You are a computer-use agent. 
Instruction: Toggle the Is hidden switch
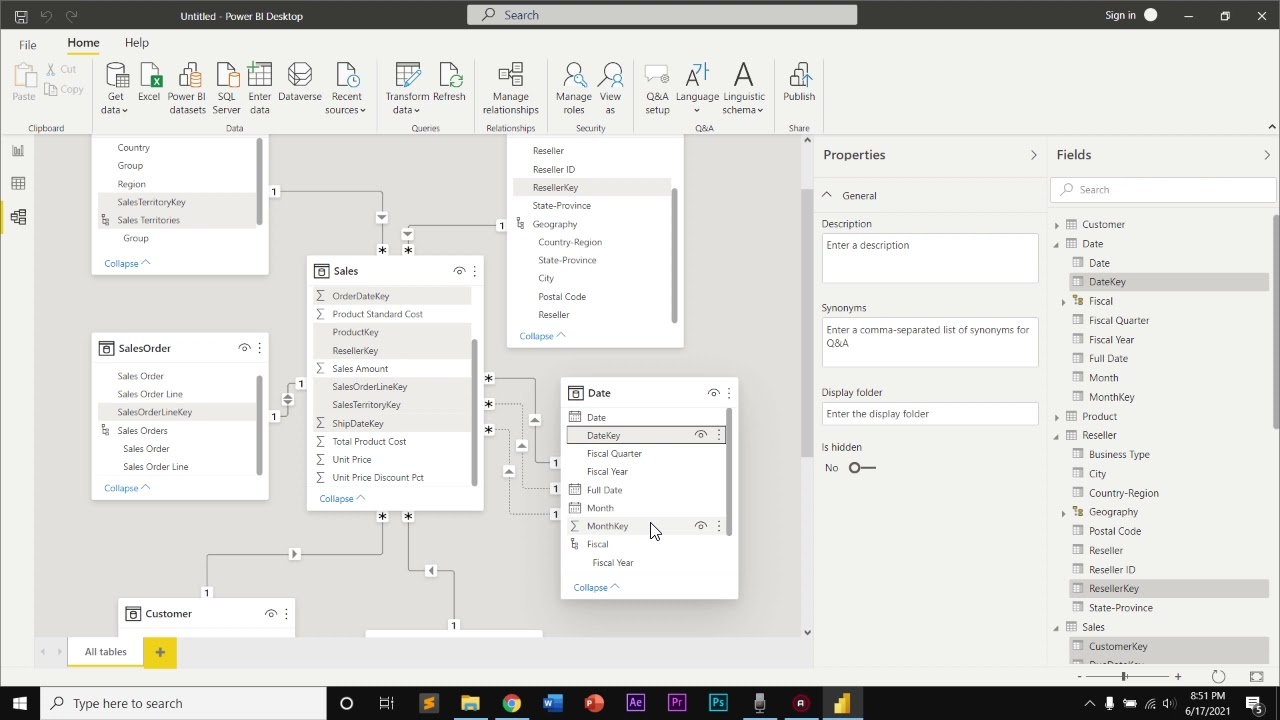click(x=861, y=468)
